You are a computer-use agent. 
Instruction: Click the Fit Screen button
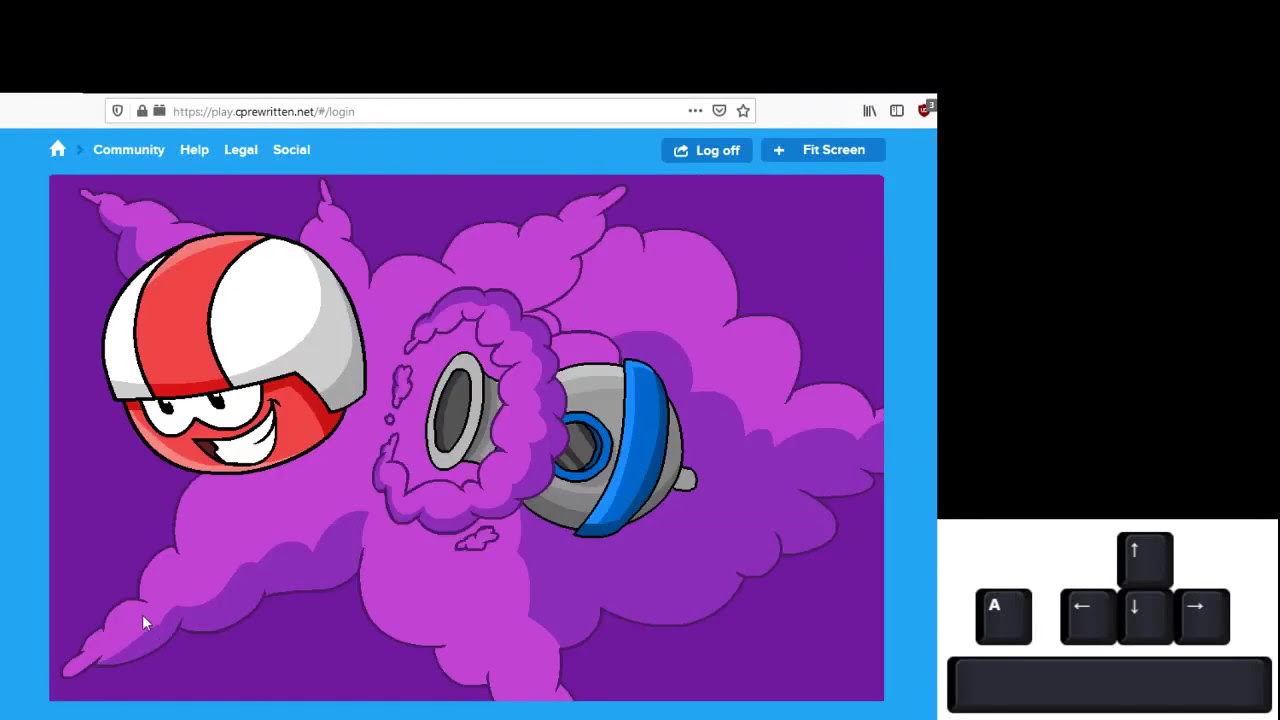point(823,150)
